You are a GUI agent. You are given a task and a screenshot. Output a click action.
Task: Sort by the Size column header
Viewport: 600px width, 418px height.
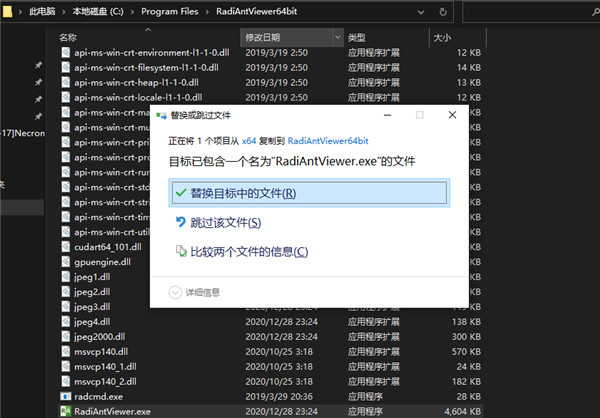coord(442,38)
